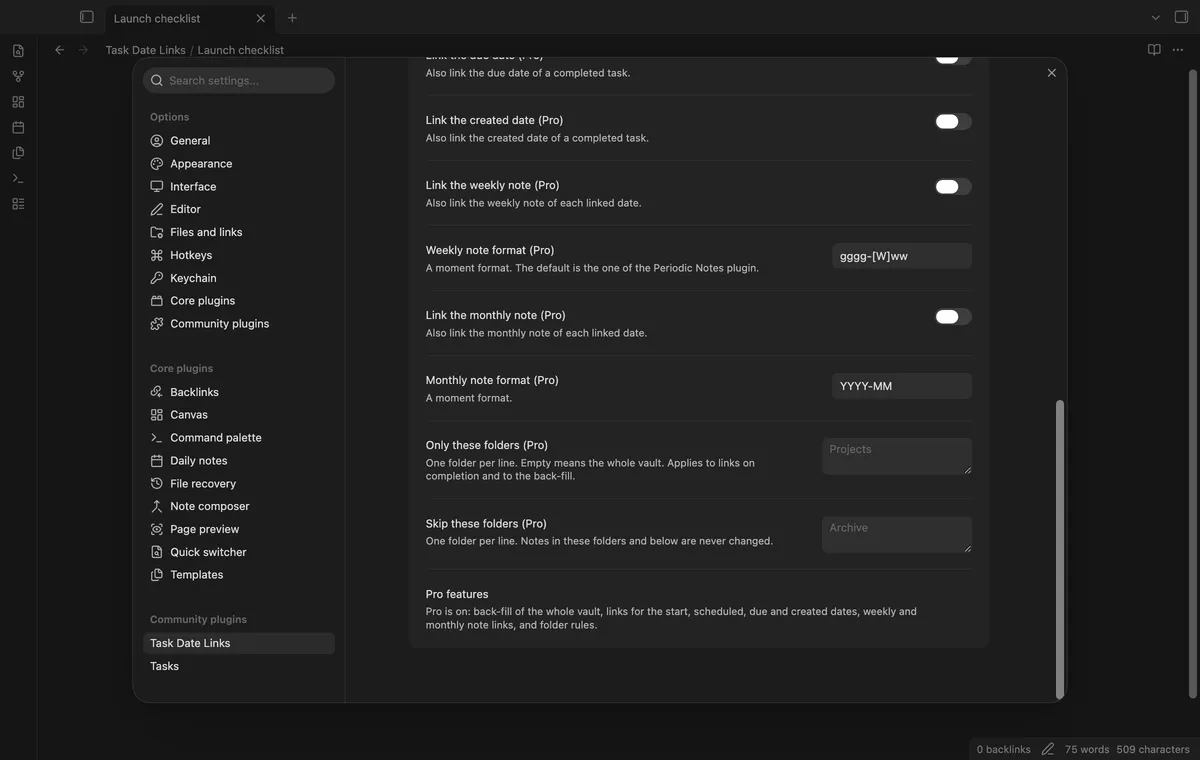Open Editor settings
The height and width of the screenshot is (760, 1200).
[x=239, y=209]
